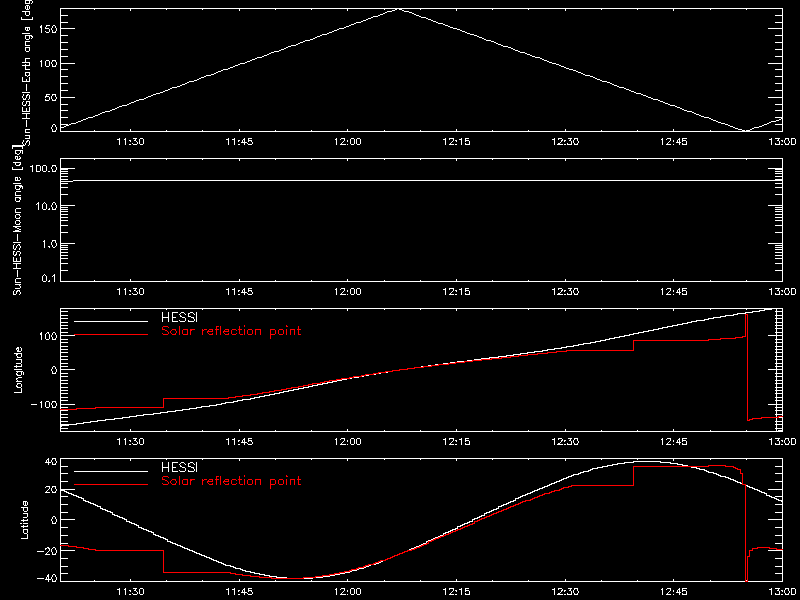800x600 pixels.
Task: Click the '100' tick on Earth angle axis
Action: (x=47, y=63)
